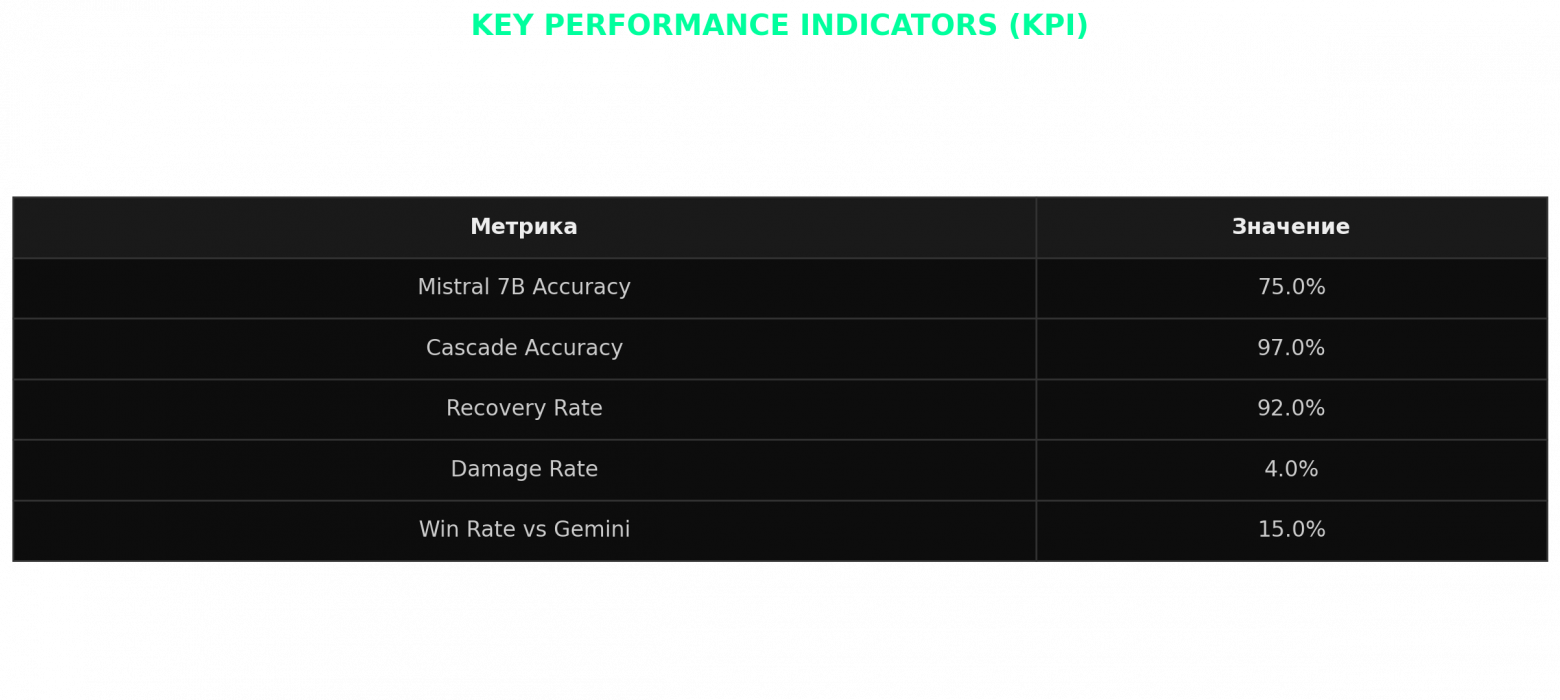
Task: Click the 4.0% value cell
Action: pos(1291,470)
